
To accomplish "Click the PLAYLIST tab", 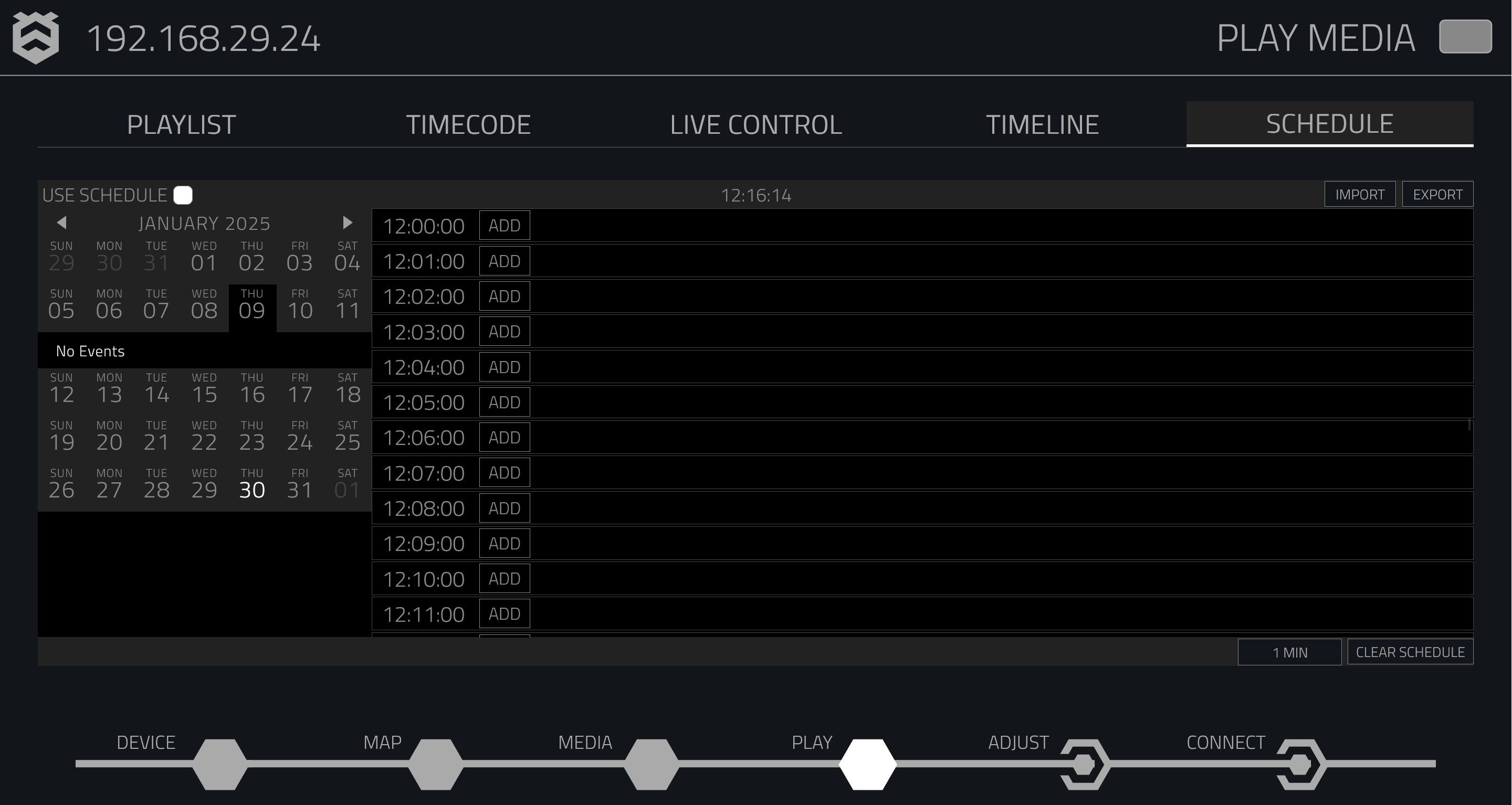I will point(180,124).
